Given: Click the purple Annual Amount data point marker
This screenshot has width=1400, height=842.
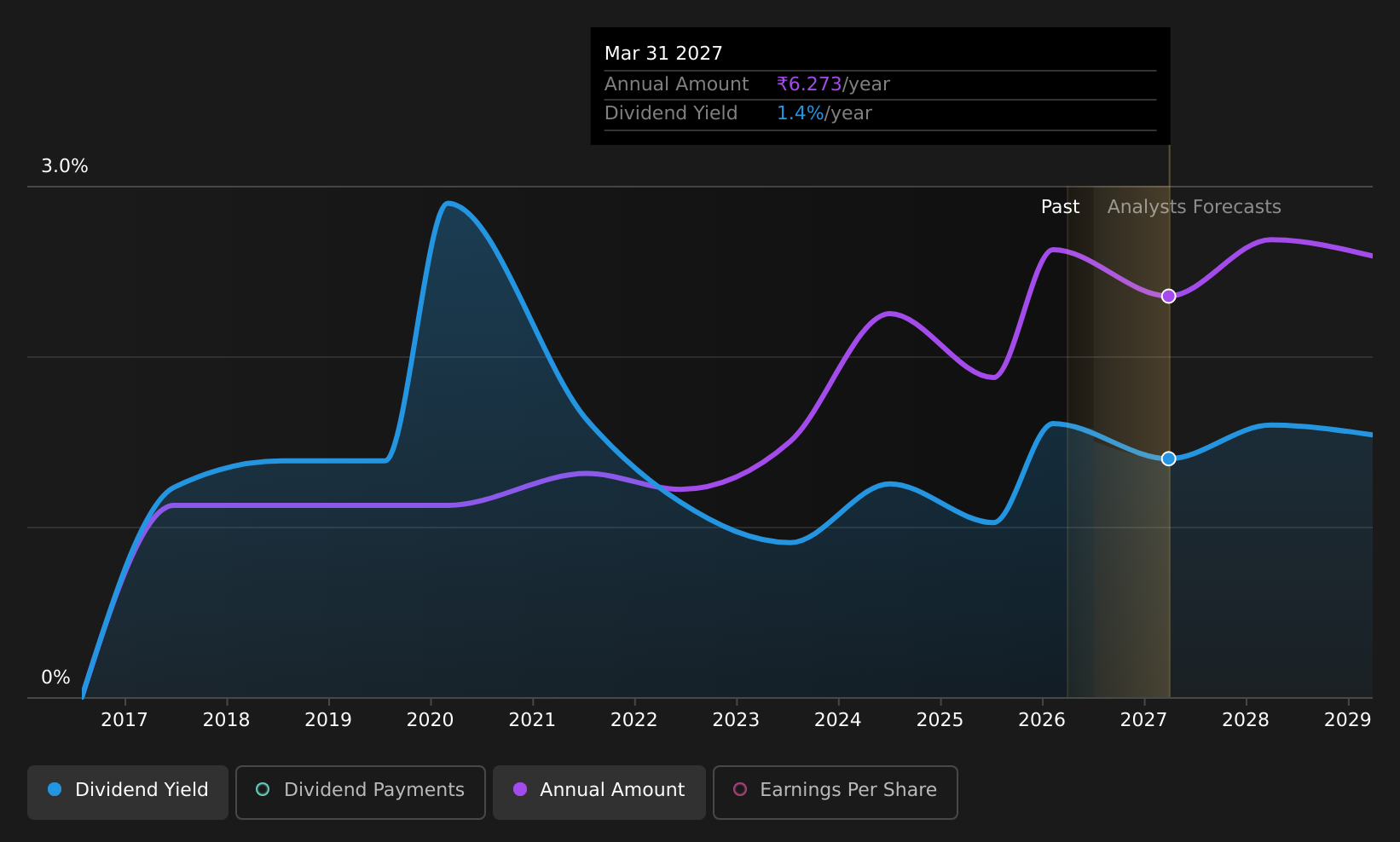Looking at the screenshot, I should coord(1168,296).
